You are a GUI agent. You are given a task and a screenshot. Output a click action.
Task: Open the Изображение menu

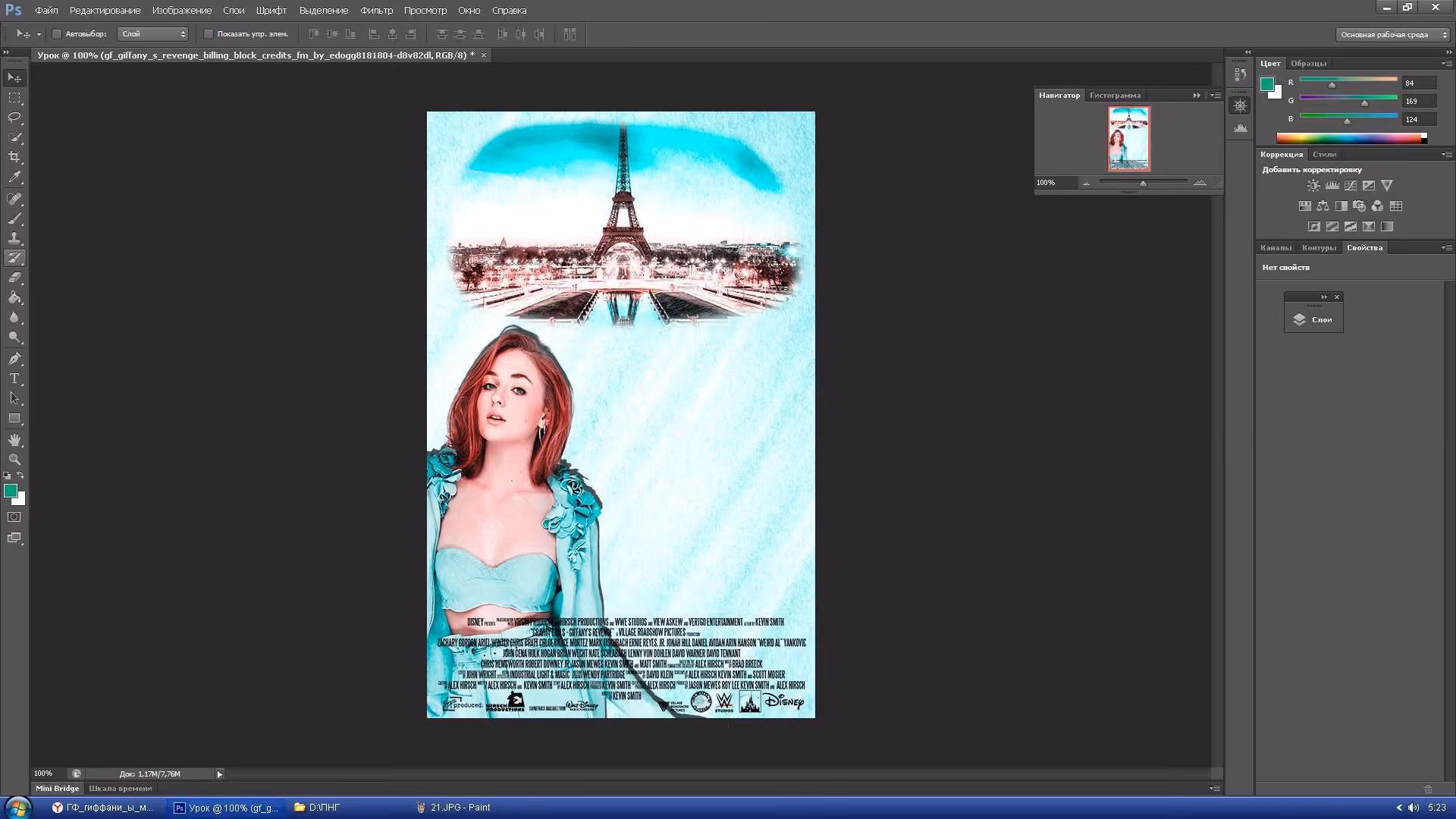click(182, 11)
